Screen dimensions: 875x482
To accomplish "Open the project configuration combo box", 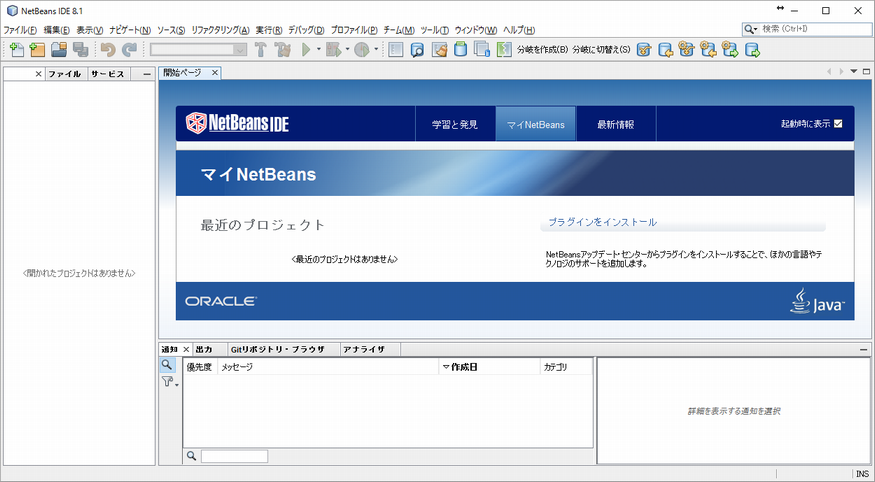I will [198, 50].
